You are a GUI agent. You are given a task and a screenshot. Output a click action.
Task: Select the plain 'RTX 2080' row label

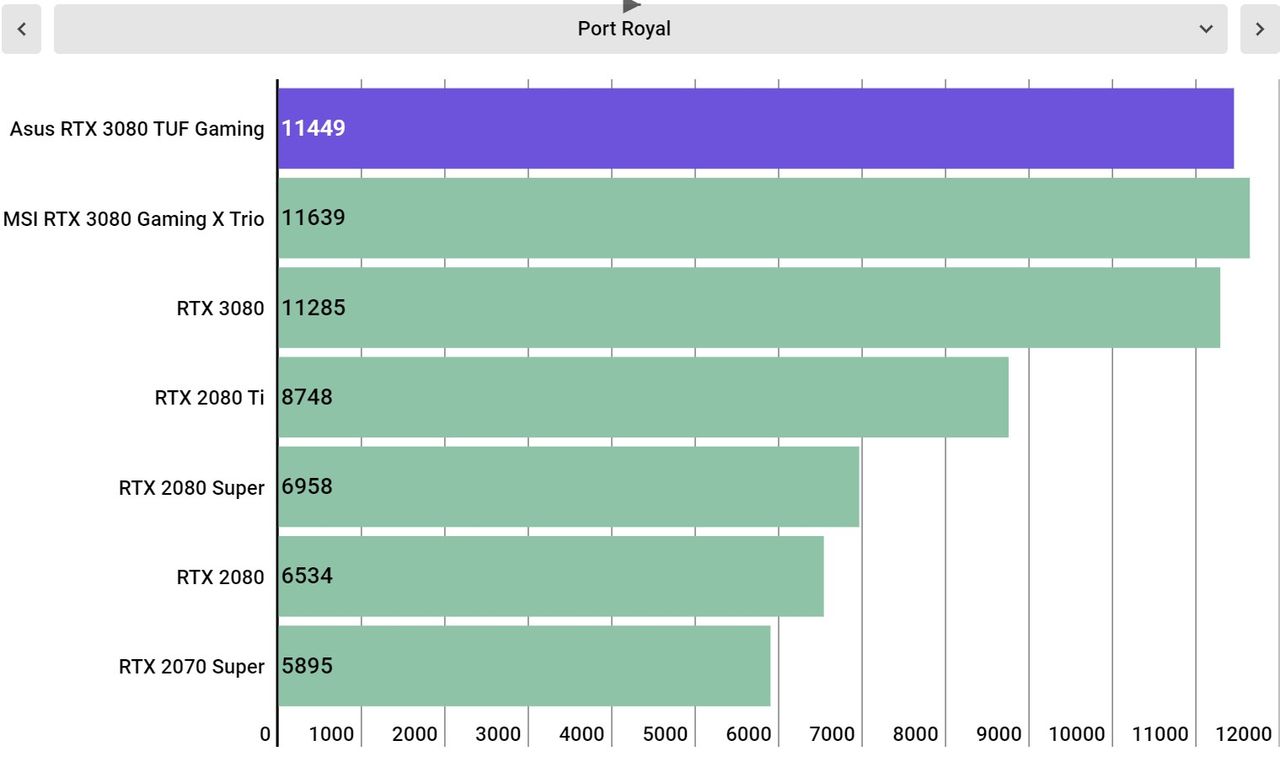point(221,577)
